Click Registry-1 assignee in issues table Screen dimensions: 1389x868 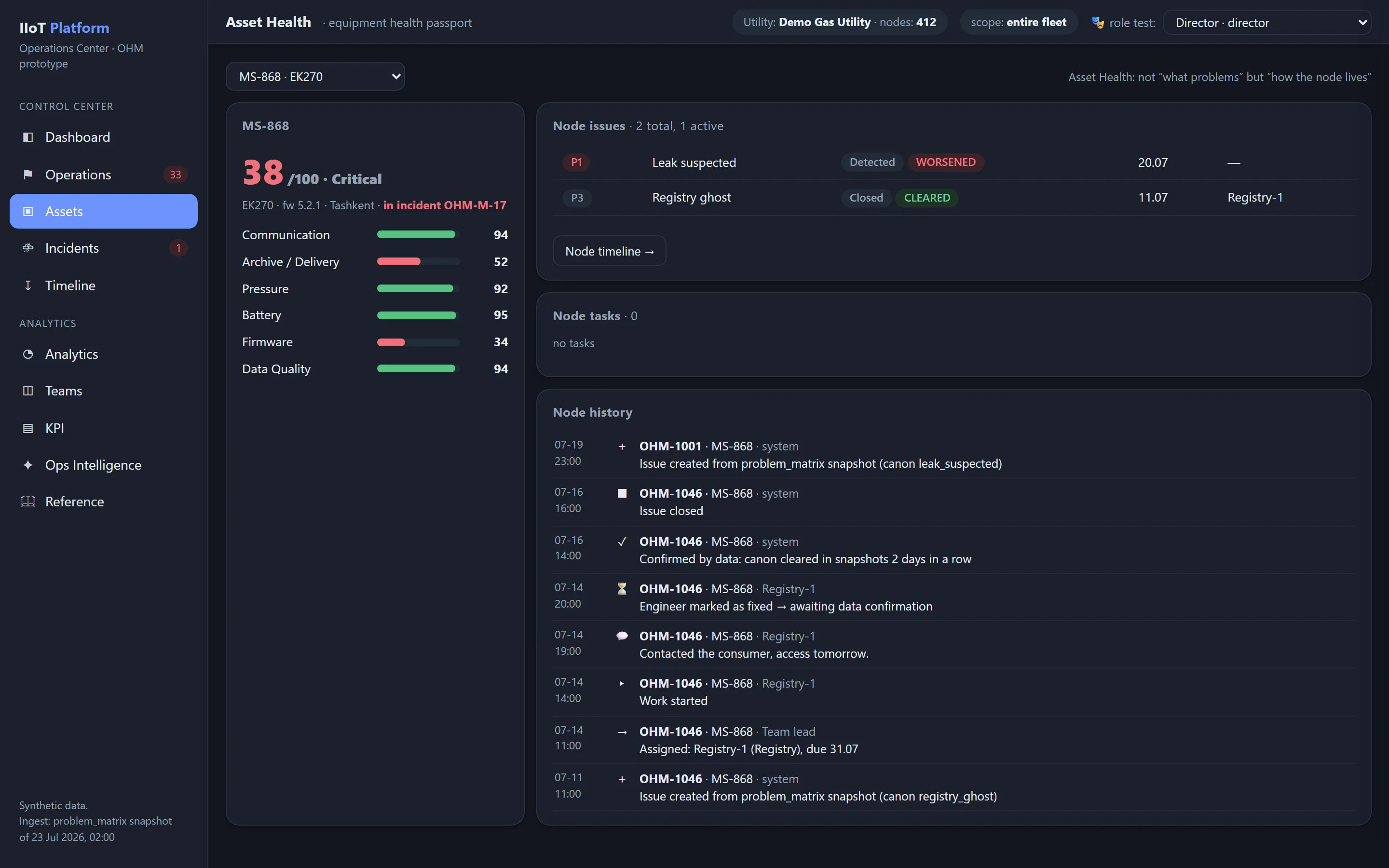[1255, 198]
